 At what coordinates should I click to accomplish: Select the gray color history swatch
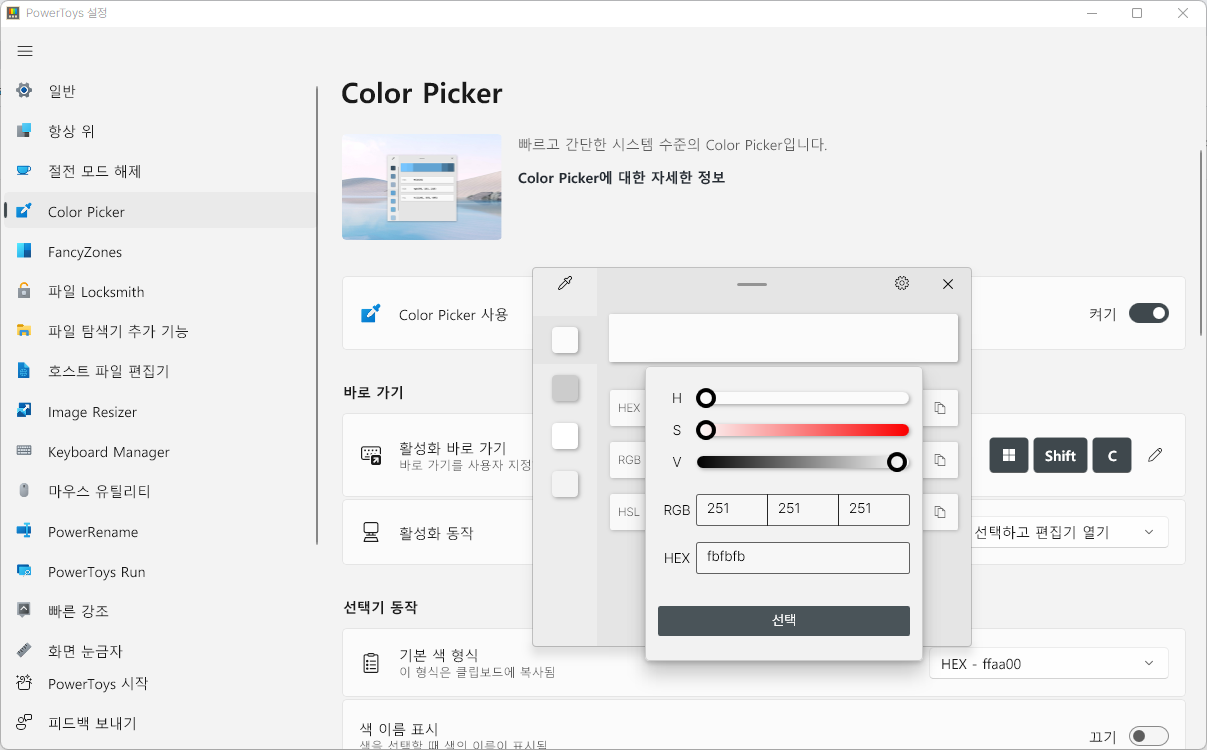pos(565,388)
